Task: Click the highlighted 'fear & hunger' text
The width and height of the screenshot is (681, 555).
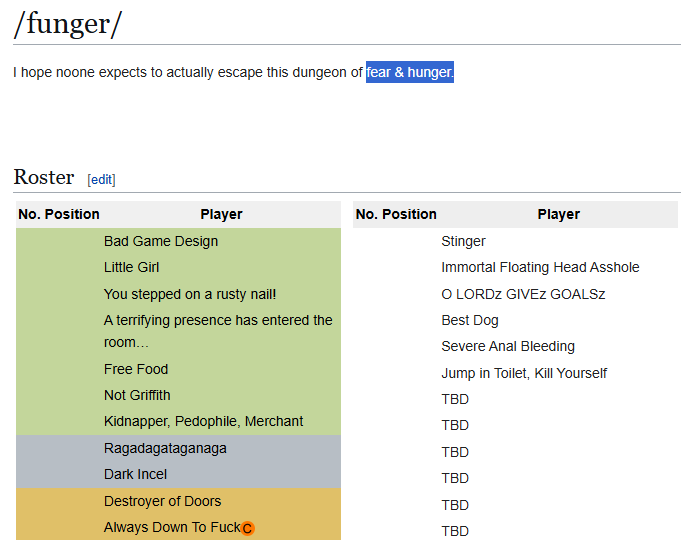Action: (410, 72)
